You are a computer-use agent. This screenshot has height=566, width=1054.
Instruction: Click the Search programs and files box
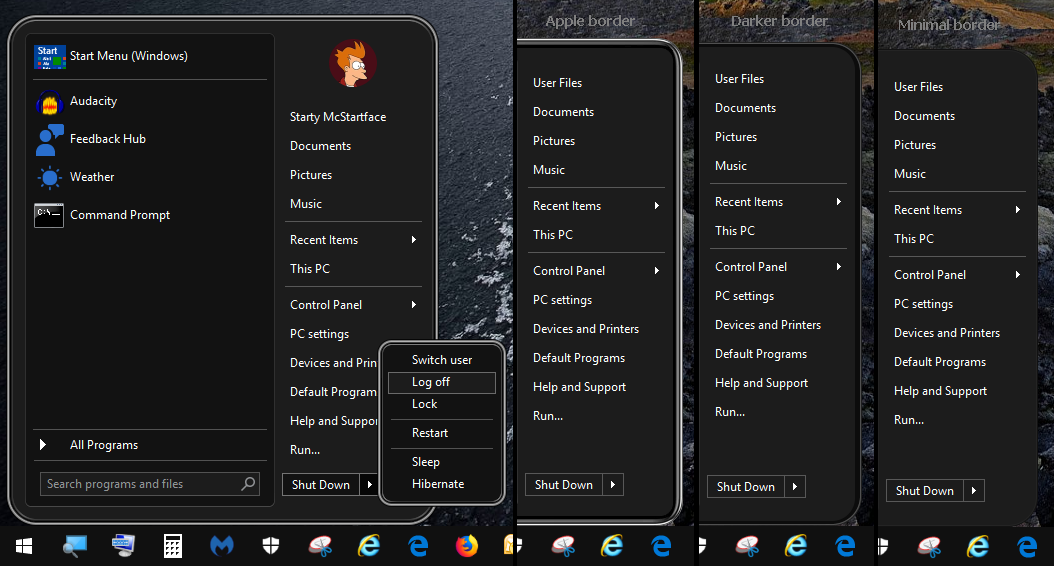click(140, 484)
